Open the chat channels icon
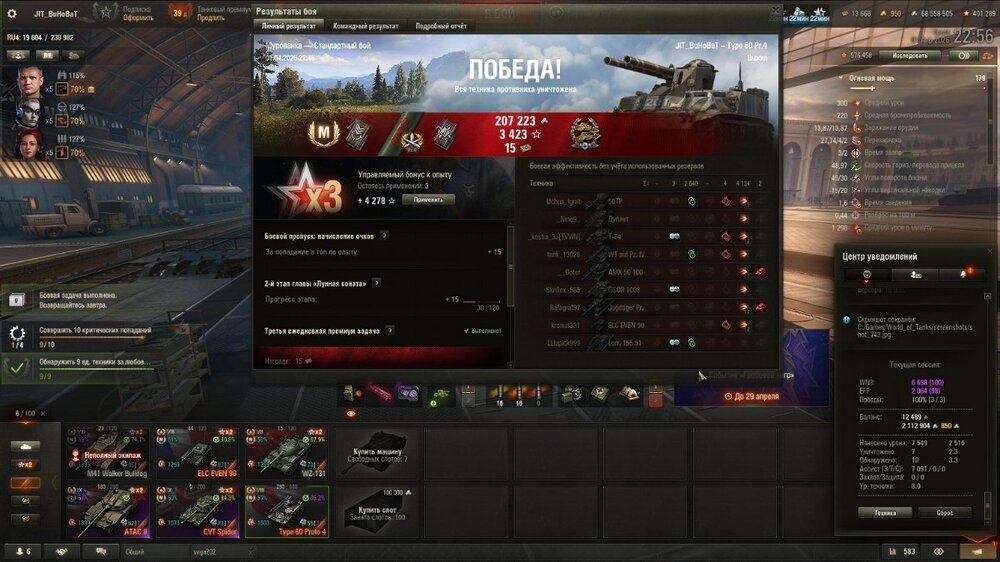 101,551
